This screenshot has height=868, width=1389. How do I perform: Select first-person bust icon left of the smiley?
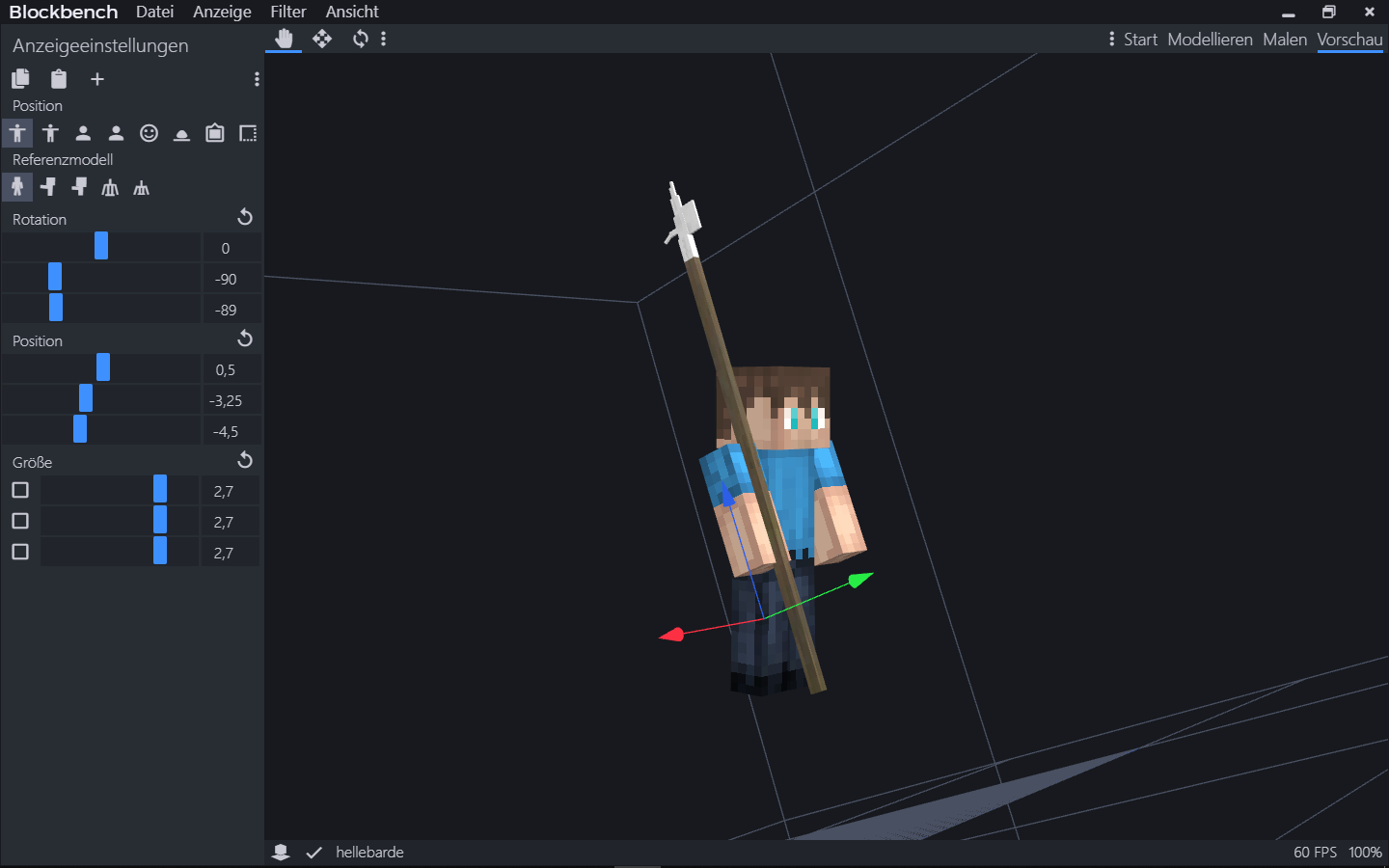click(116, 133)
